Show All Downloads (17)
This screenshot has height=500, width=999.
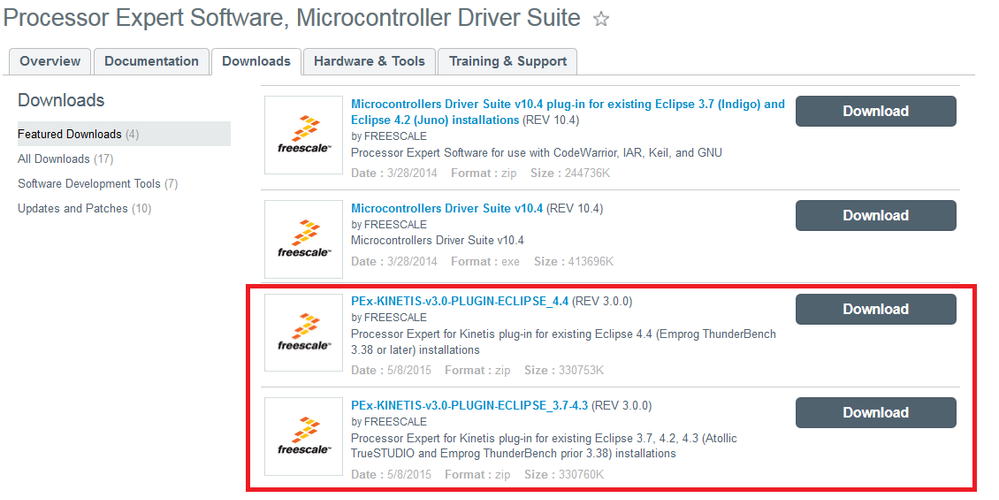coord(65,159)
